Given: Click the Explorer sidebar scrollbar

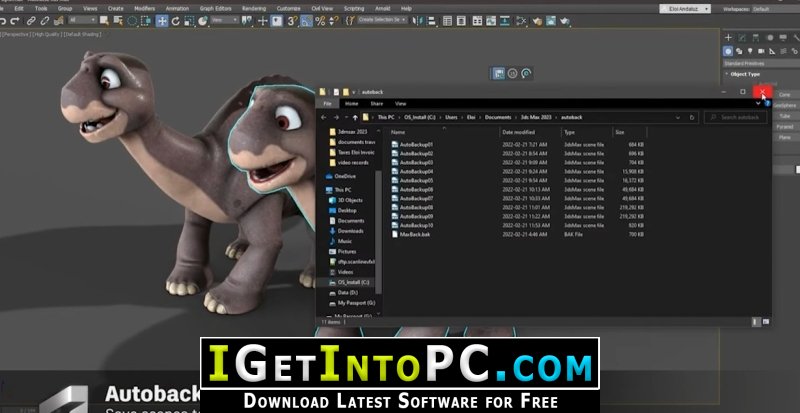Looking at the screenshot, I should (x=378, y=232).
